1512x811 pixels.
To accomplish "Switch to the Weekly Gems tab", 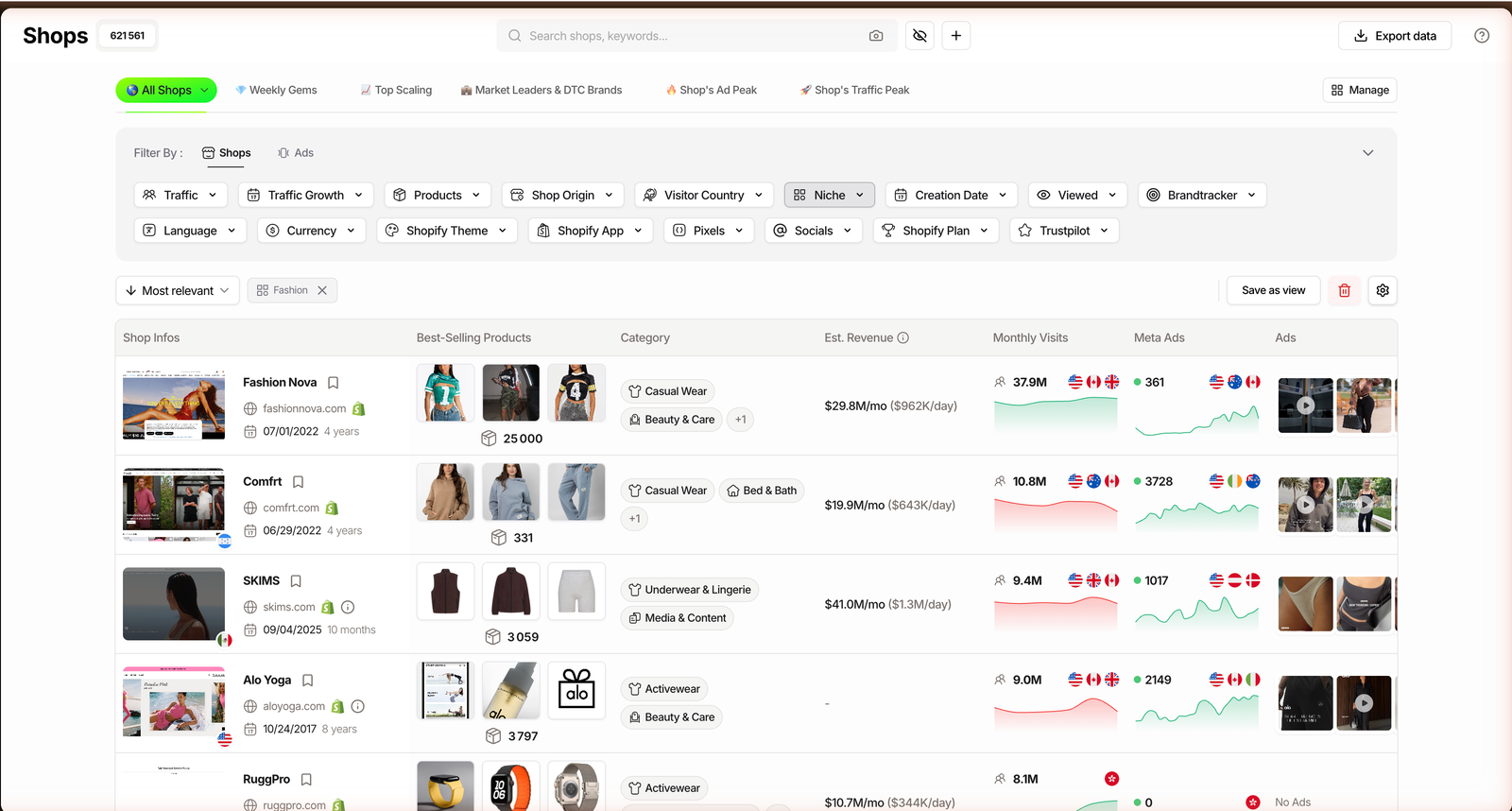I will 276,90.
